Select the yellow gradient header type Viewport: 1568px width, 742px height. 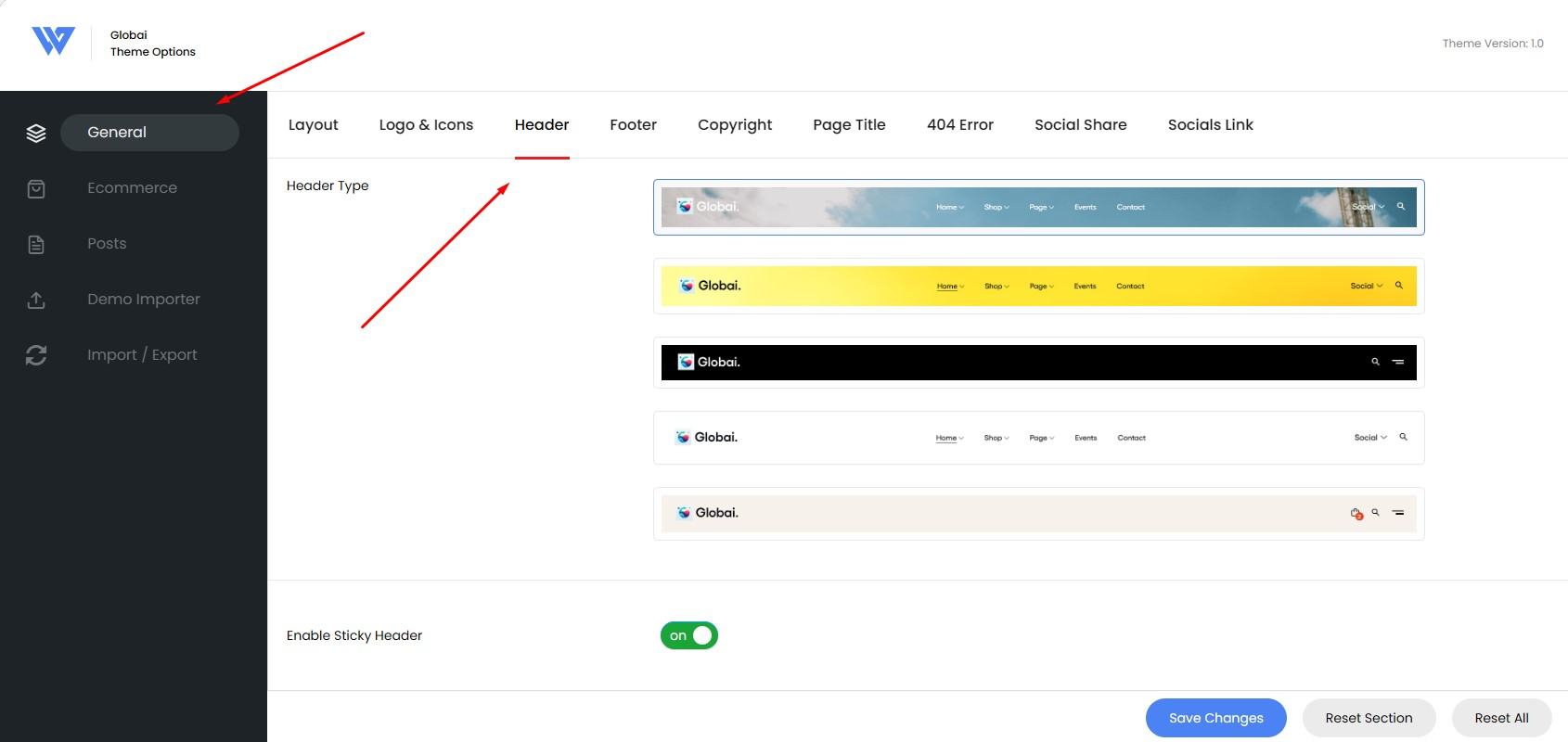pyautogui.click(x=1038, y=286)
